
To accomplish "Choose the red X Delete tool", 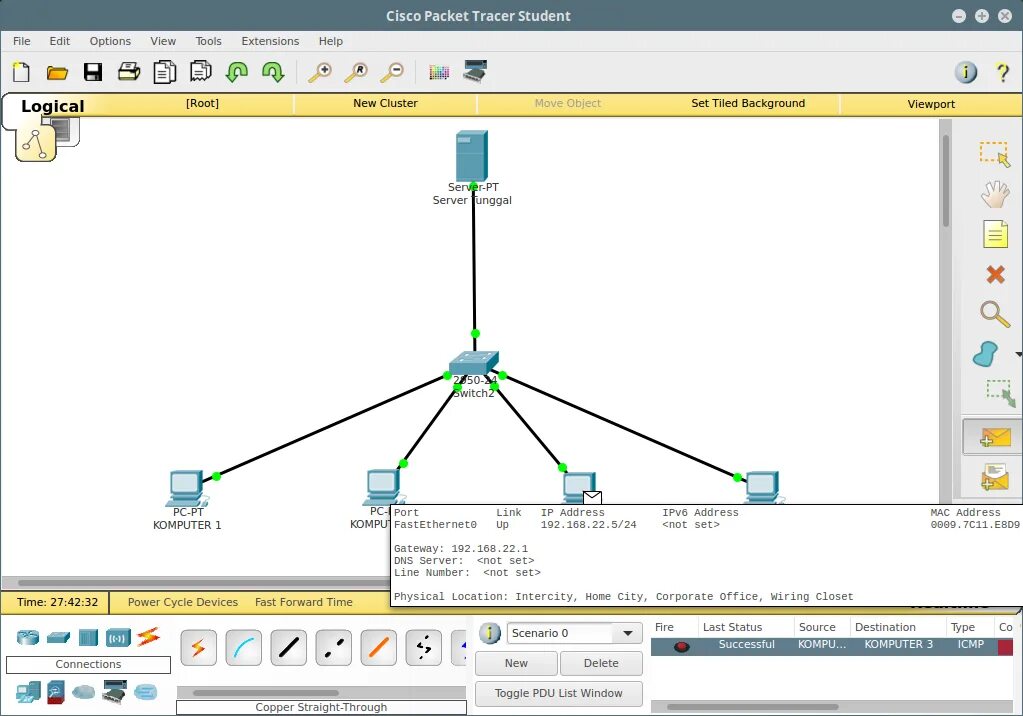I will pos(995,274).
